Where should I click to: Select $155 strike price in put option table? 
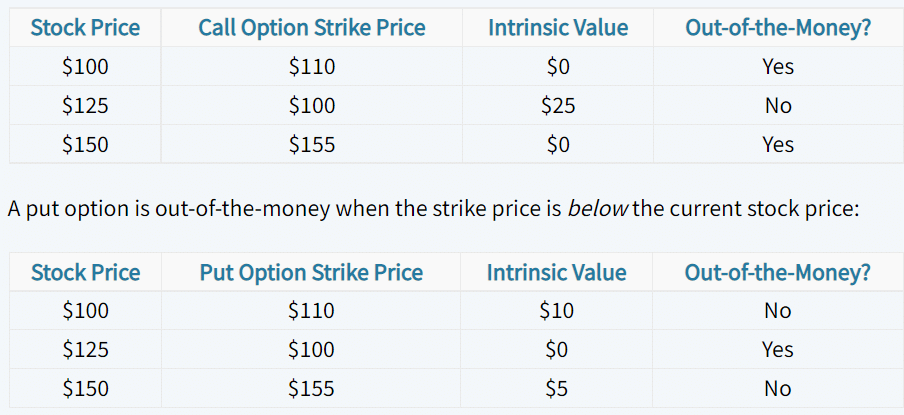tap(311, 388)
